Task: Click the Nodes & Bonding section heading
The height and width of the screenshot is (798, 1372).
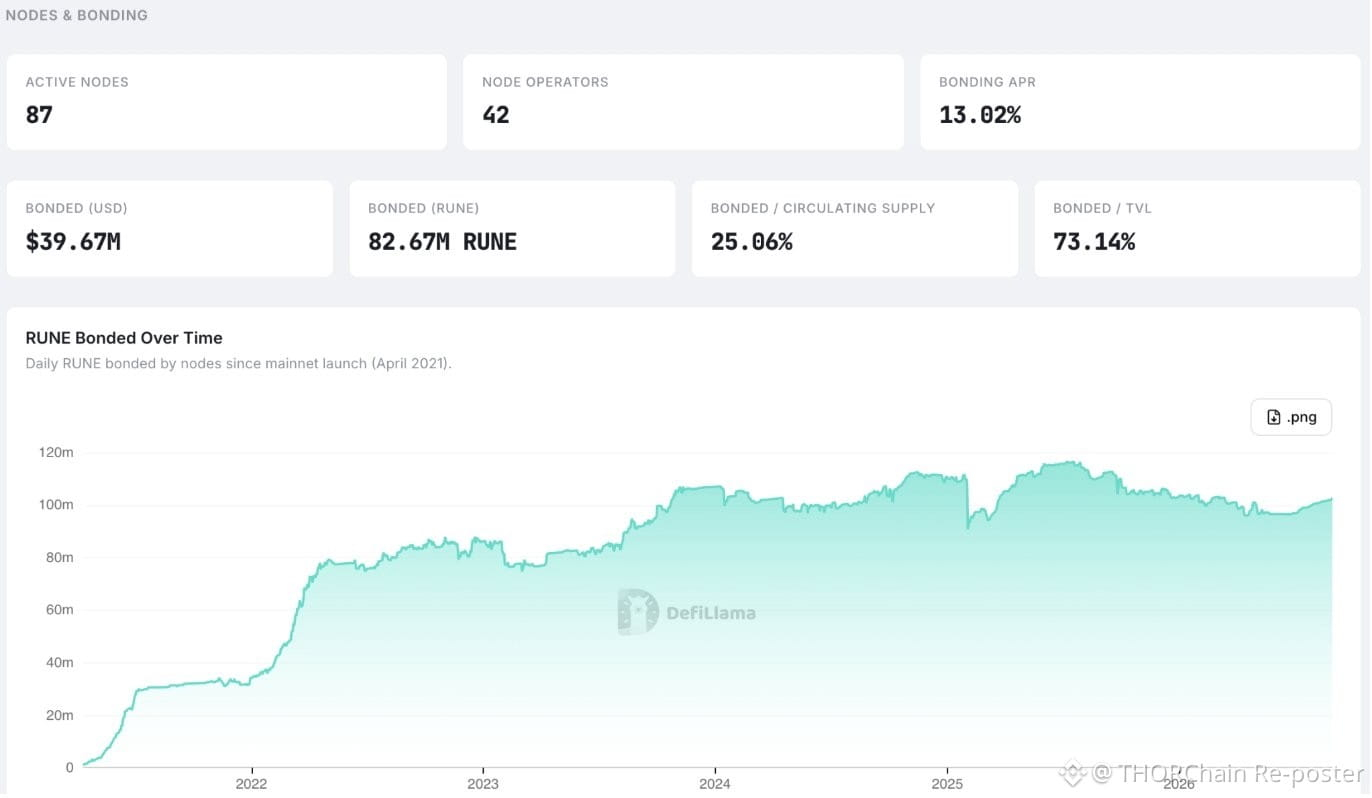Action: pos(77,15)
